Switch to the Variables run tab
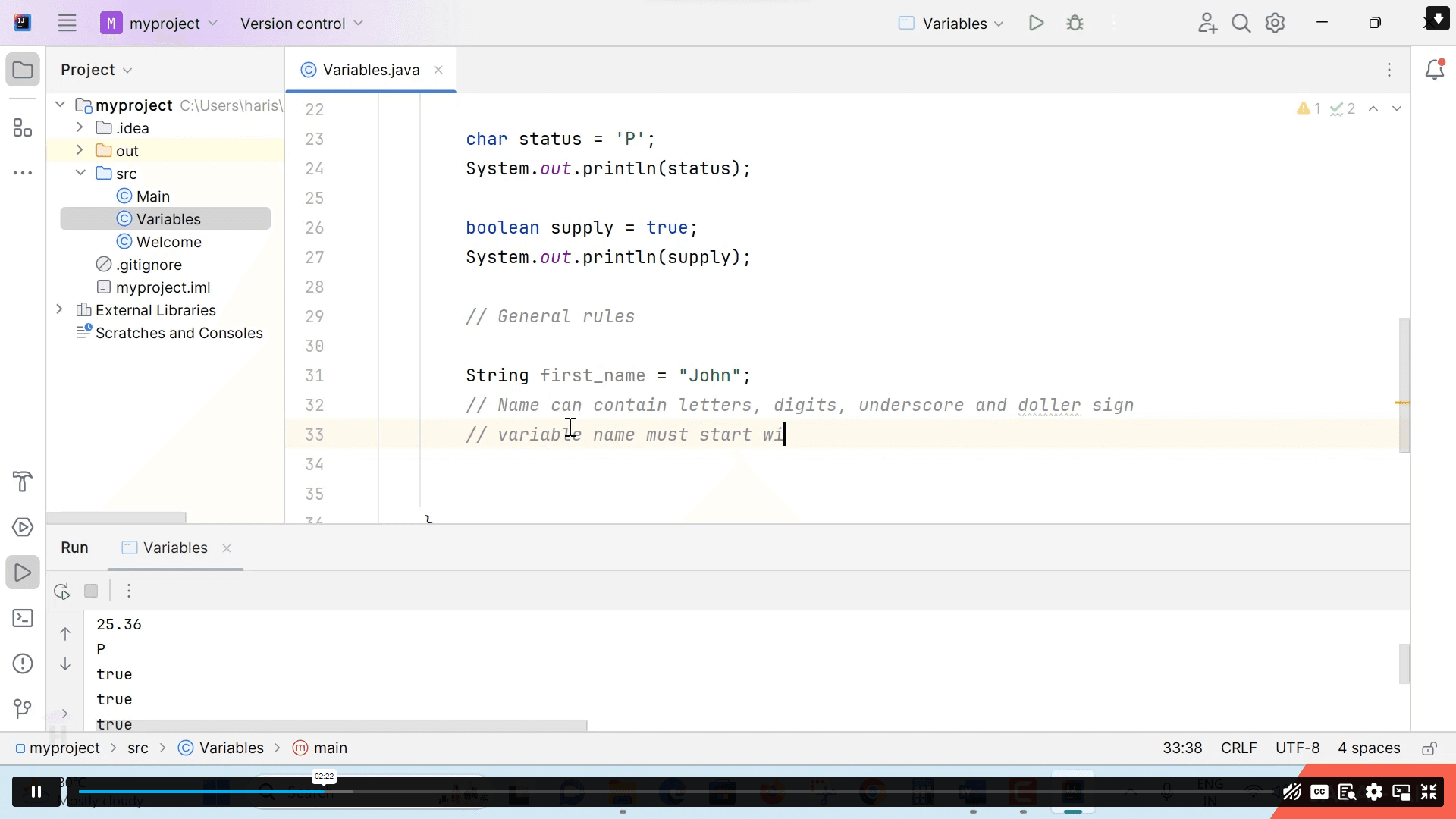The height and width of the screenshot is (819, 1456). click(x=173, y=548)
